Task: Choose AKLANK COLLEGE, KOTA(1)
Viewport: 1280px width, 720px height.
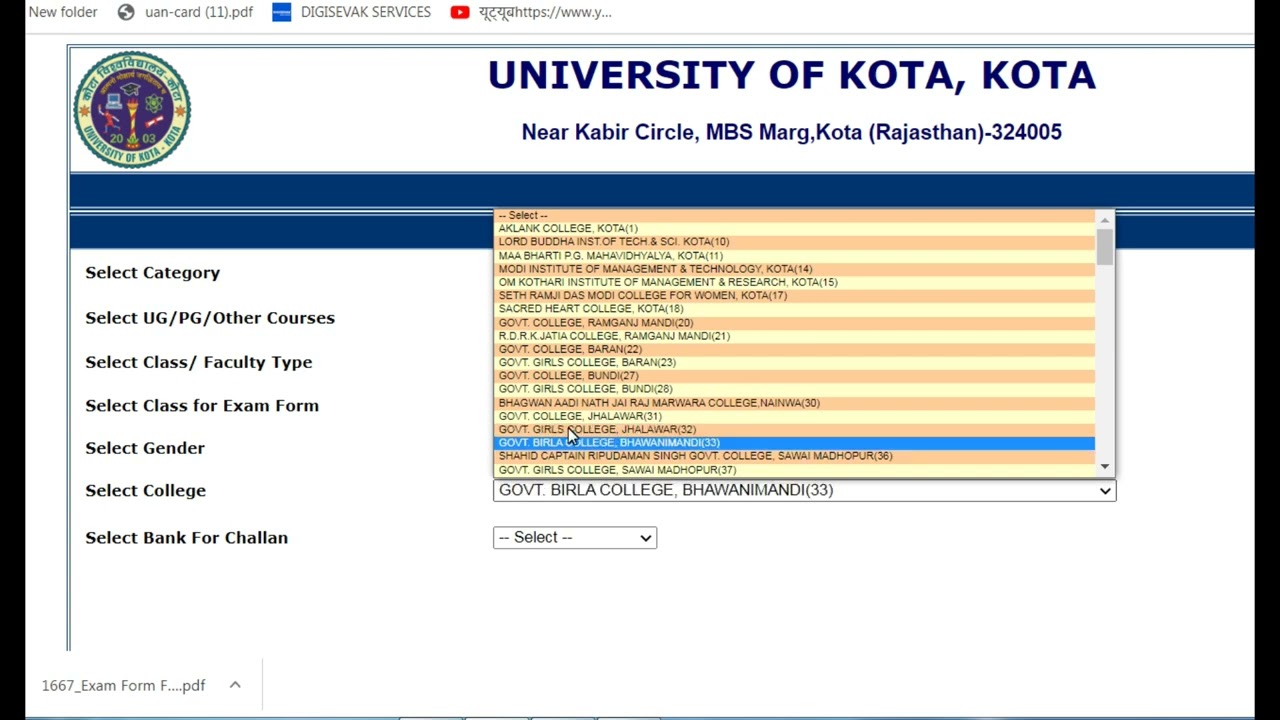Action: 795,228
